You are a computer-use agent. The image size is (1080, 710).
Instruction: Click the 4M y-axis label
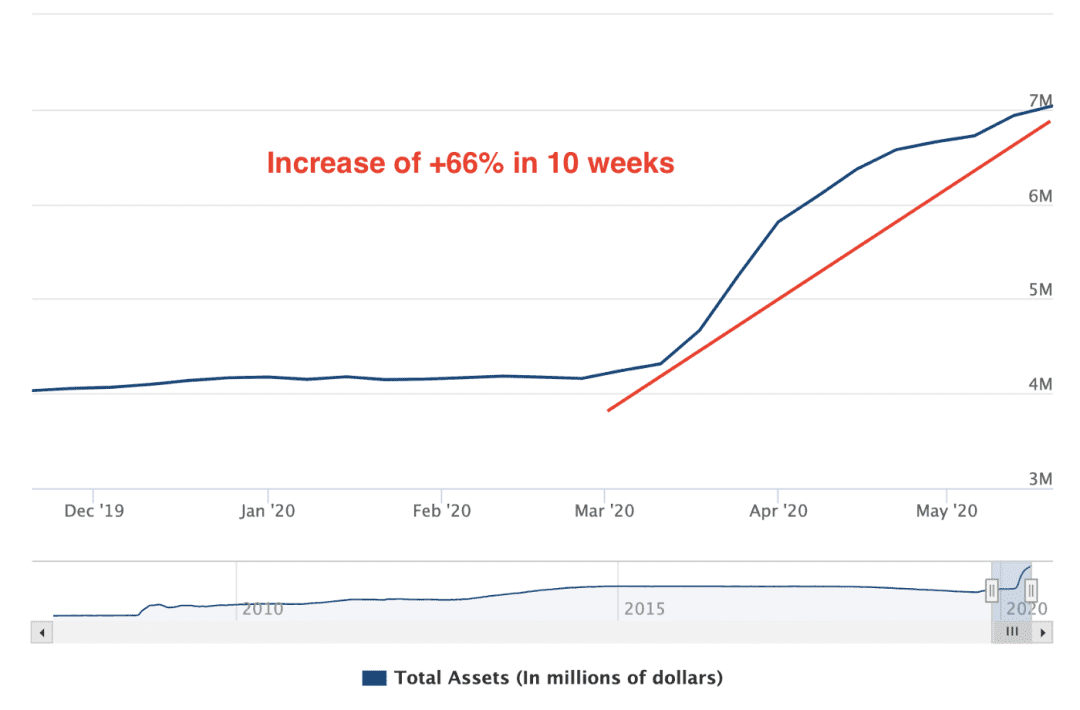1041,384
